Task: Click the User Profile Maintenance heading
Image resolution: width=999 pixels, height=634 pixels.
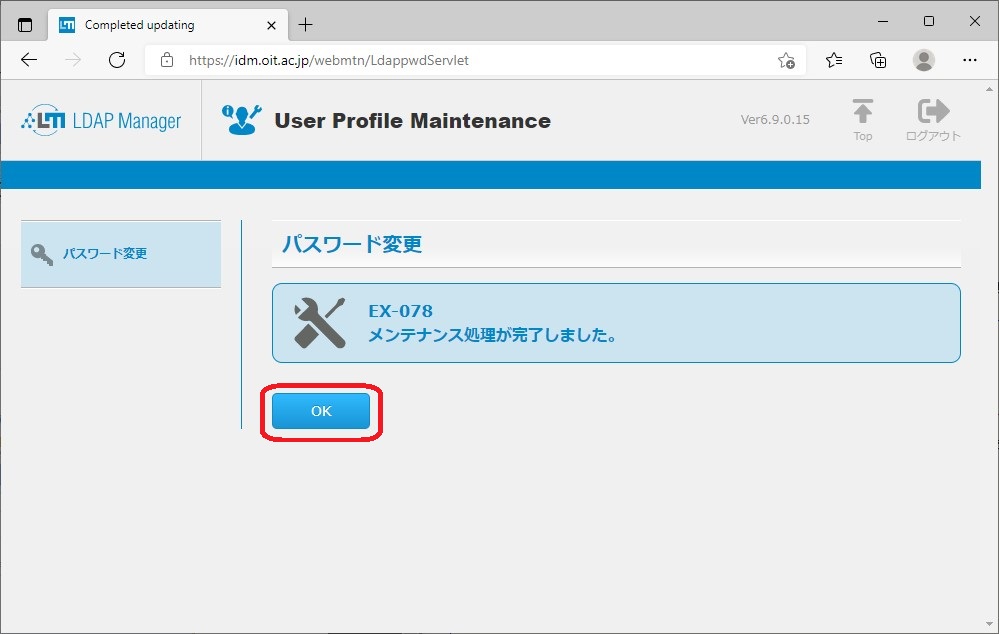Action: pos(412,120)
